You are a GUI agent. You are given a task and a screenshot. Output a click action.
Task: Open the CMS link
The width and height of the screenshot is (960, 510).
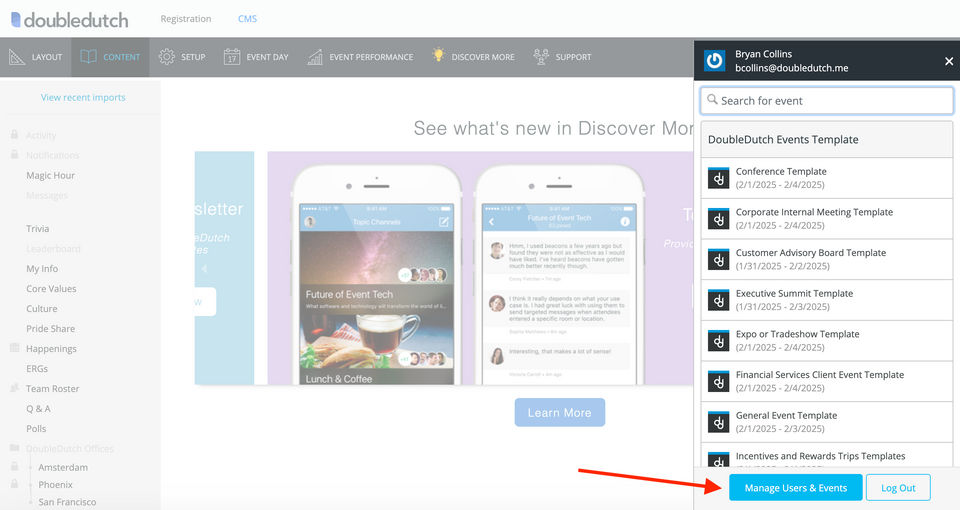(x=247, y=19)
